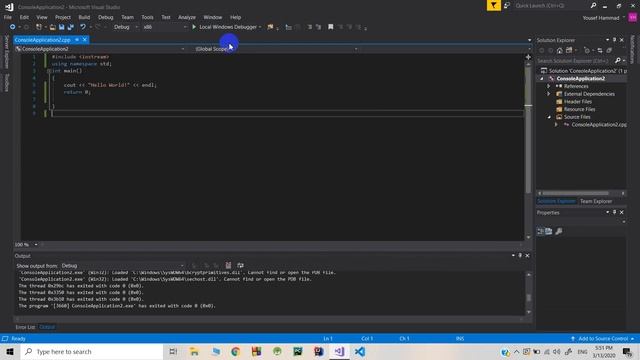
Task: Select the Resource Files folder
Action: (x=579, y=109)
